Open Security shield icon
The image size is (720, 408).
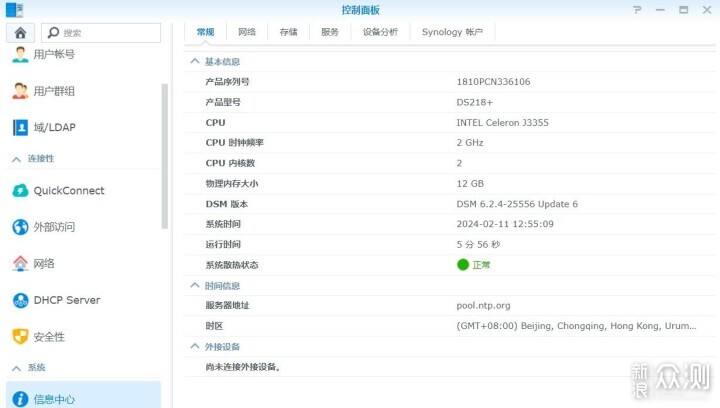point(20,336)
